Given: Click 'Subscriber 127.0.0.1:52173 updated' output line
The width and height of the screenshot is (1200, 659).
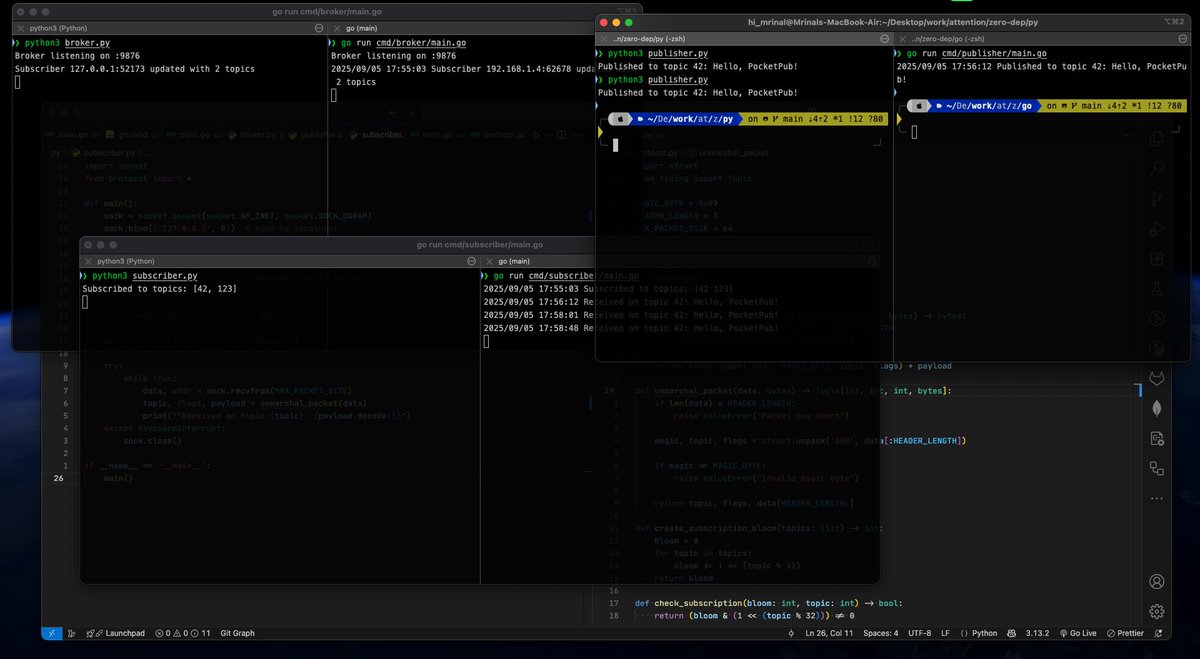Looking at the screenshot, I should coord(134,69).
